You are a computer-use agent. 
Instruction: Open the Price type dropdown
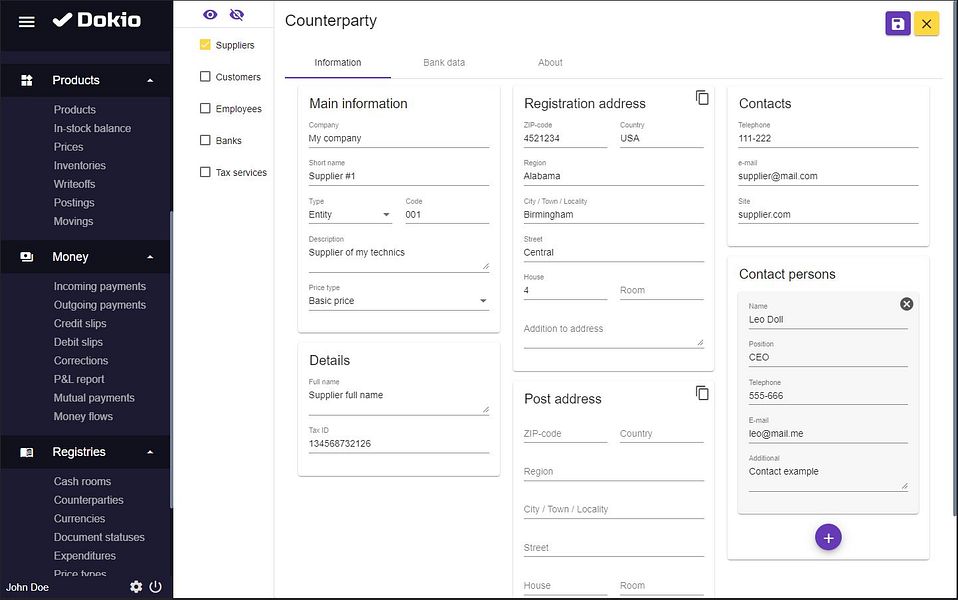click(398, 301)
